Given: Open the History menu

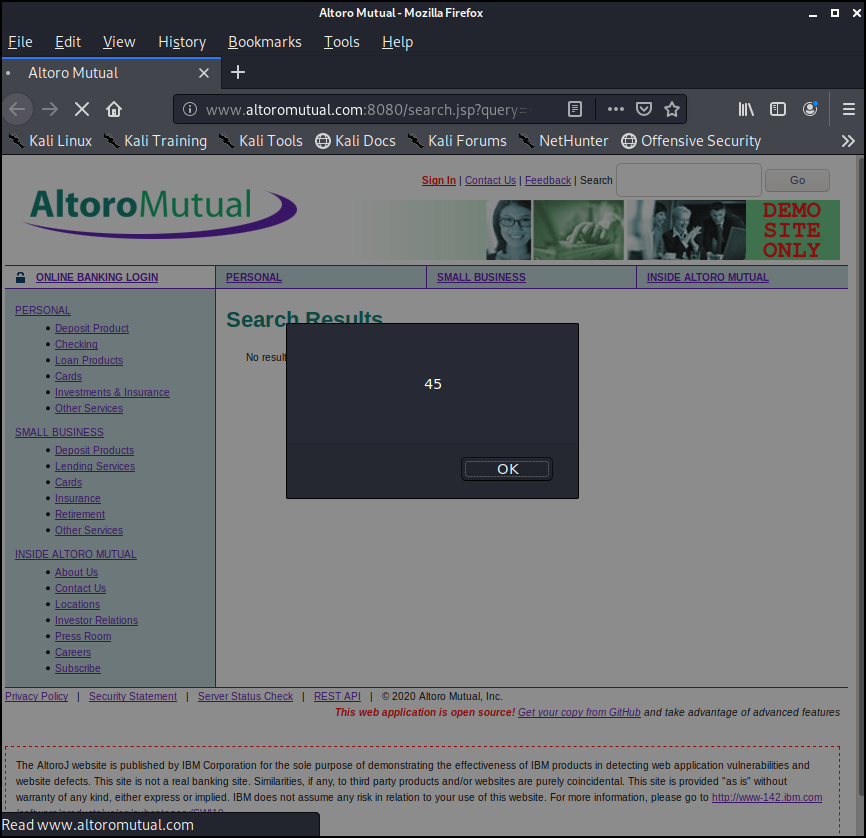Looking at the screenshot, I should [x=182, y=42].
